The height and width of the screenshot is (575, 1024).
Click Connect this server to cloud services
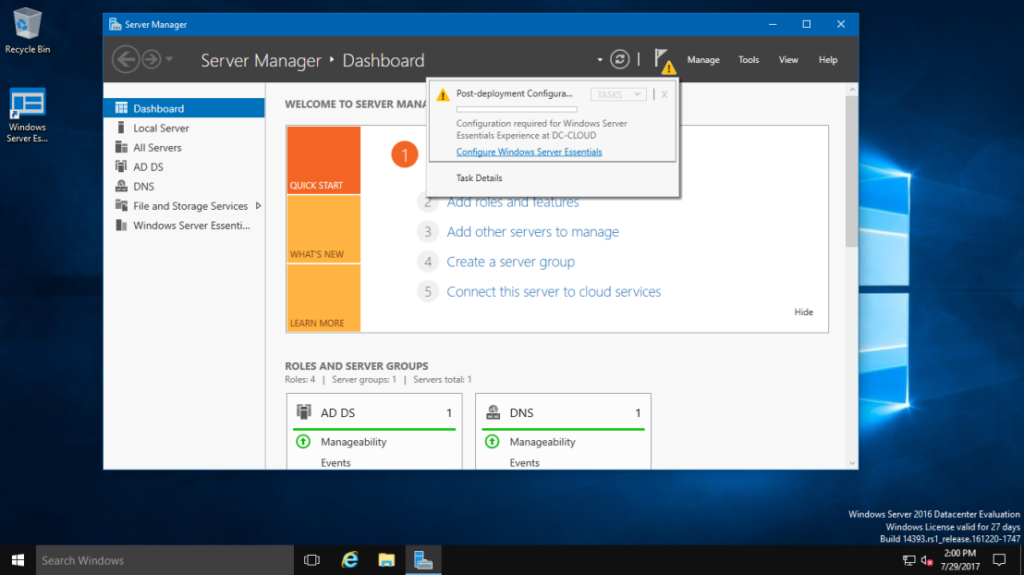tap(554, 291)
